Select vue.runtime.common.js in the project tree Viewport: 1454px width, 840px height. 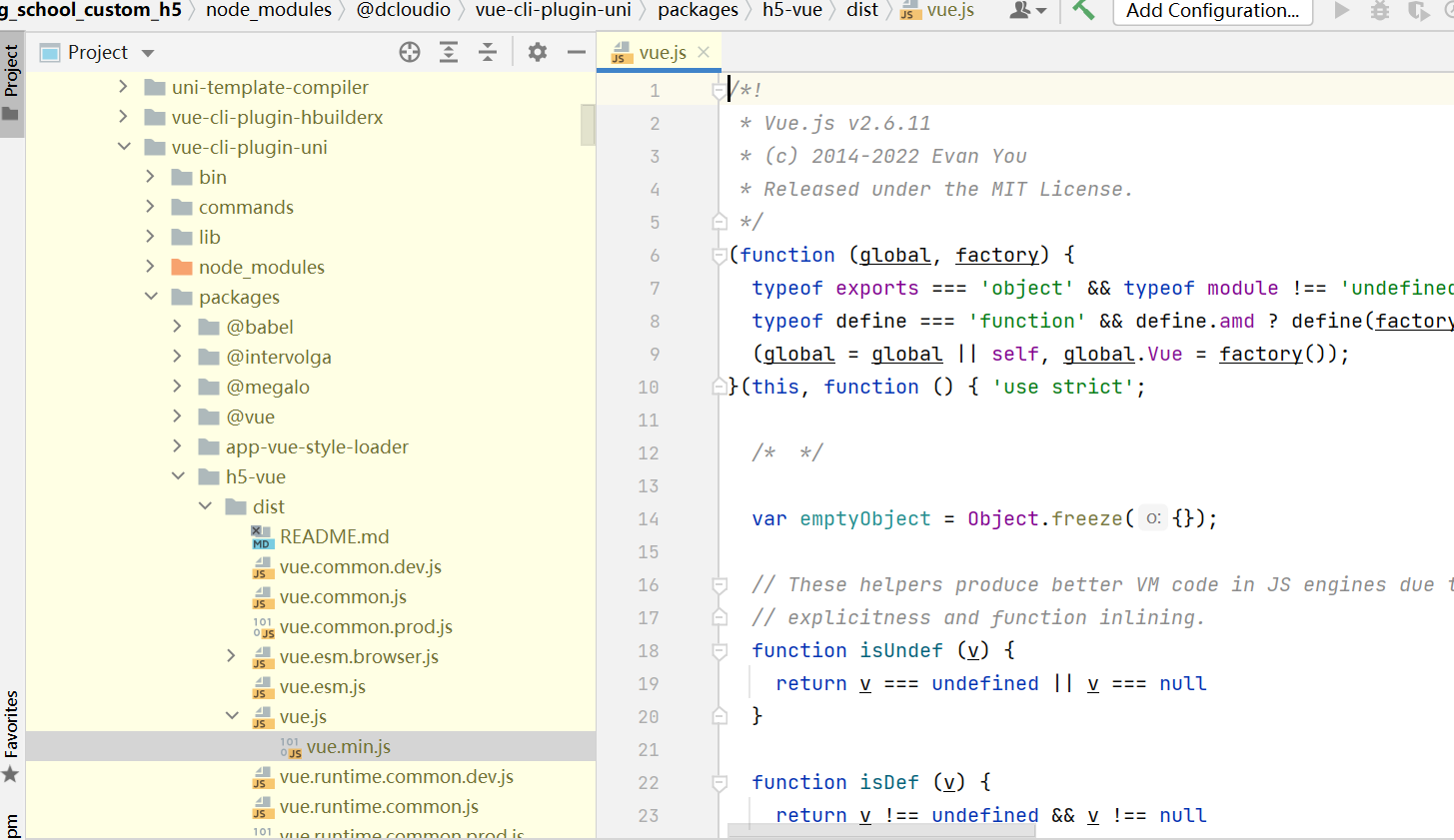379,806
